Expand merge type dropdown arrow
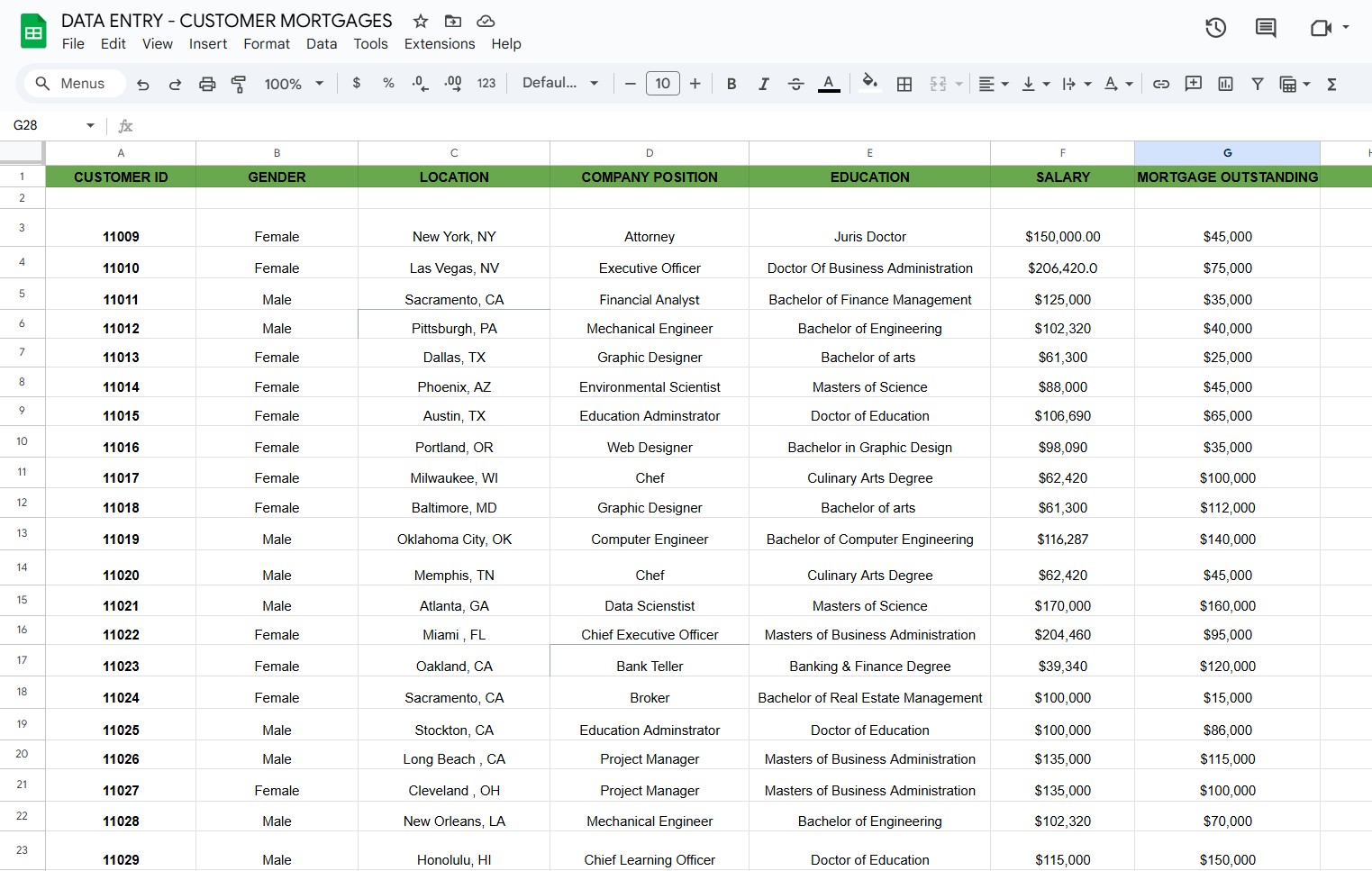 (x=959, y=84)
